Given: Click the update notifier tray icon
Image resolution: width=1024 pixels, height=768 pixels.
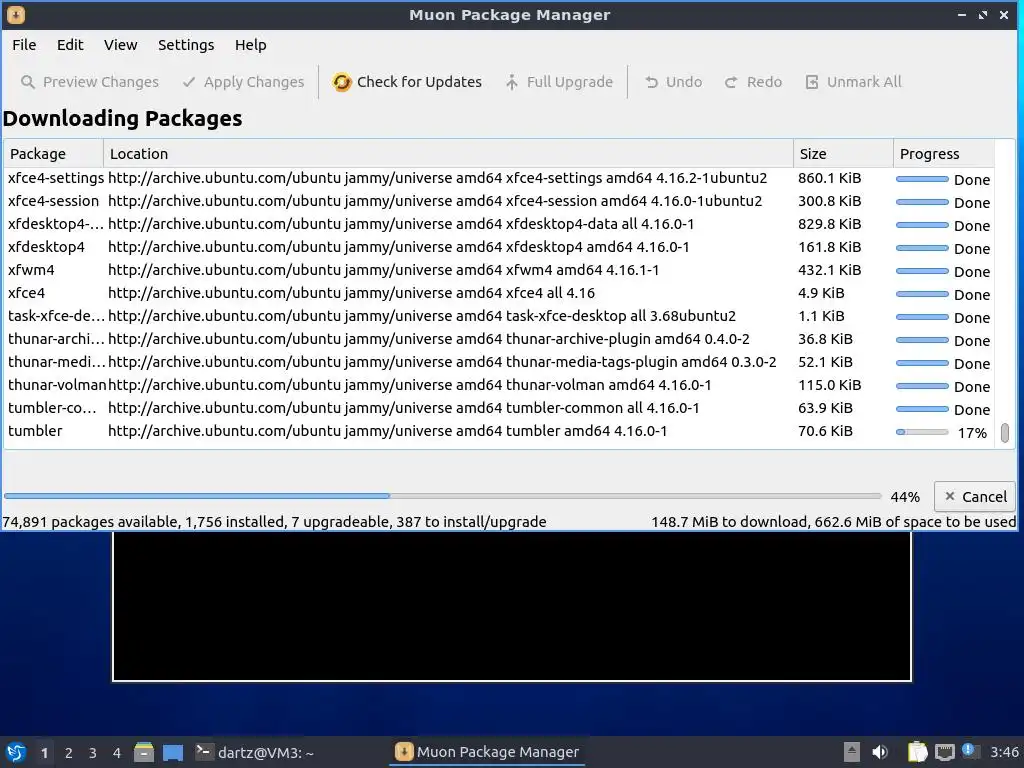Looking at the screenshot, I should coord(970,751).
